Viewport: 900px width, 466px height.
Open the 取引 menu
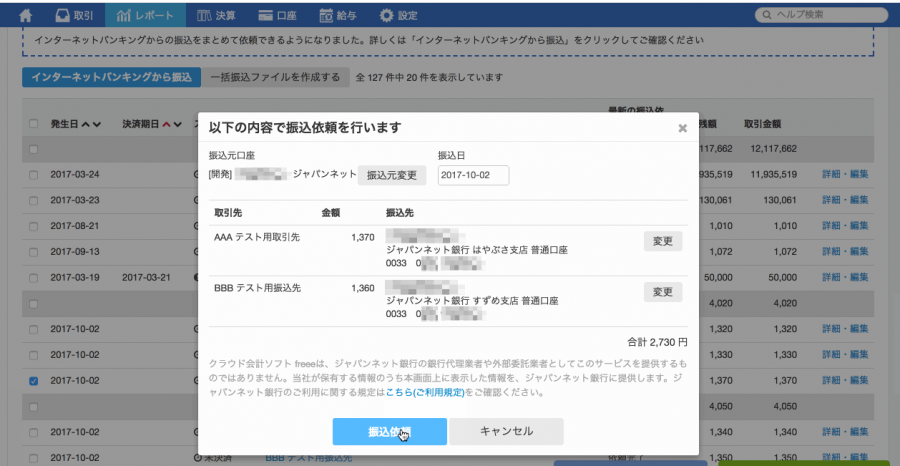76,16
